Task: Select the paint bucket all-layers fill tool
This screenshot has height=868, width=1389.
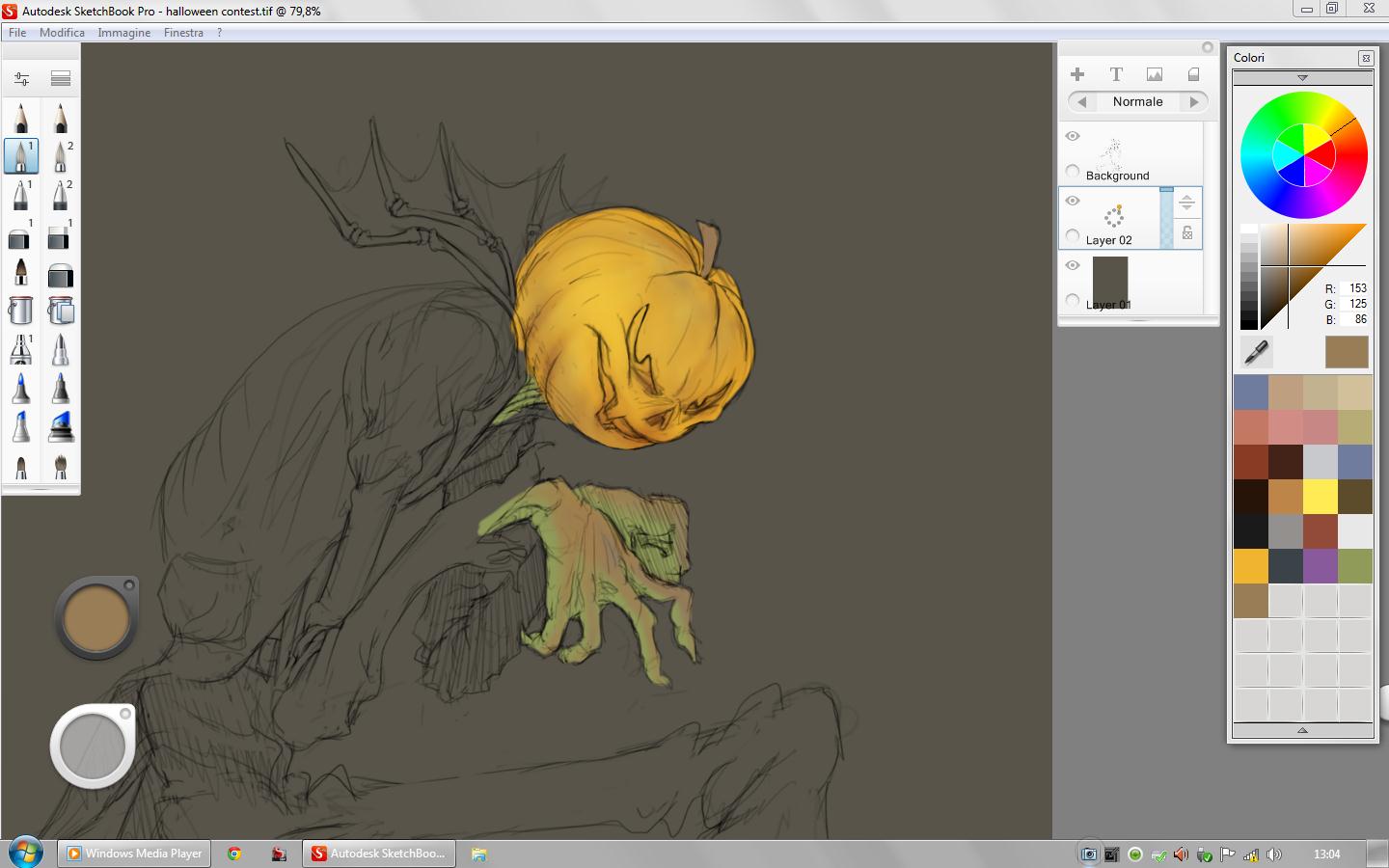Action: click(x=60, y=311)
